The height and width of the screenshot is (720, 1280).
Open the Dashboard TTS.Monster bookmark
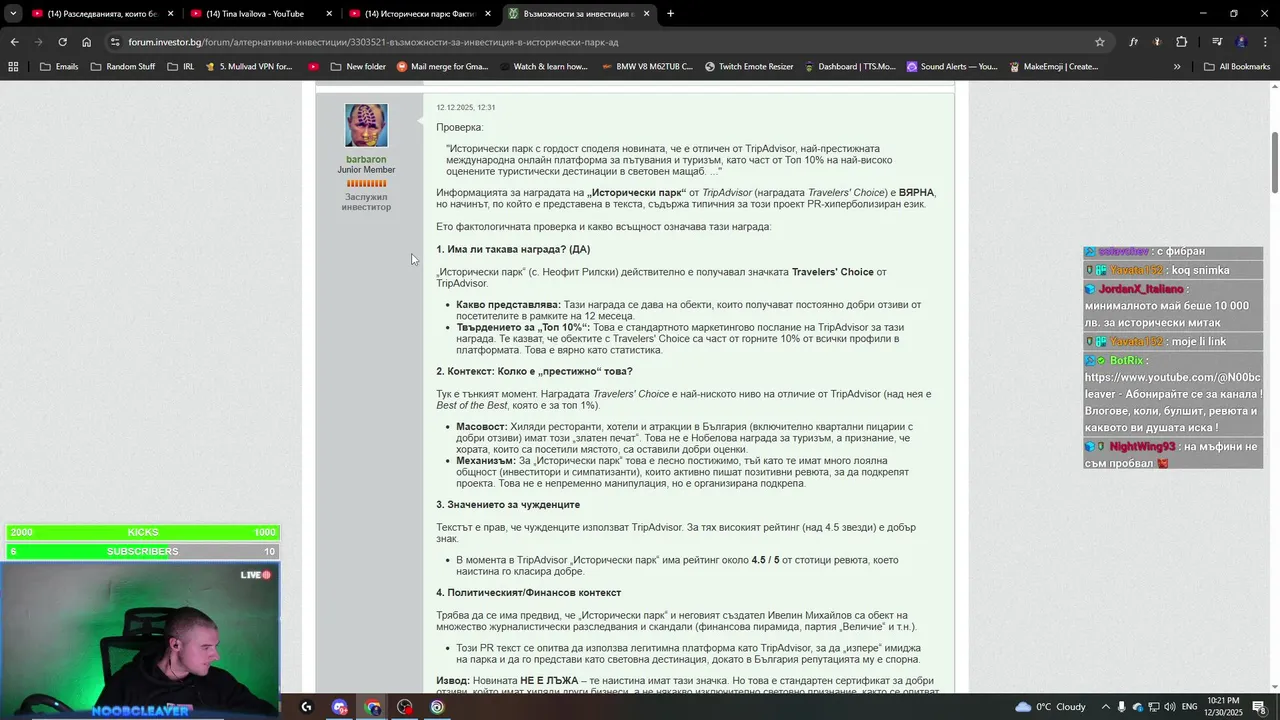point(849,67)
